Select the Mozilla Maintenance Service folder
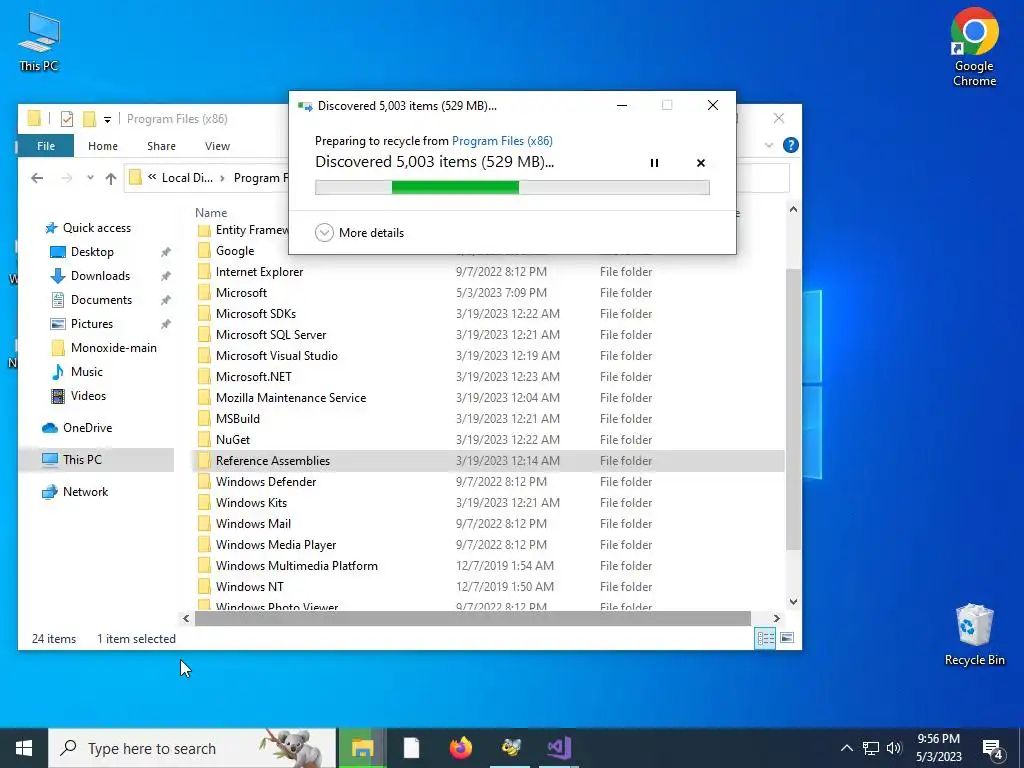Screen dimensions: 1024x768 (291, 398)
